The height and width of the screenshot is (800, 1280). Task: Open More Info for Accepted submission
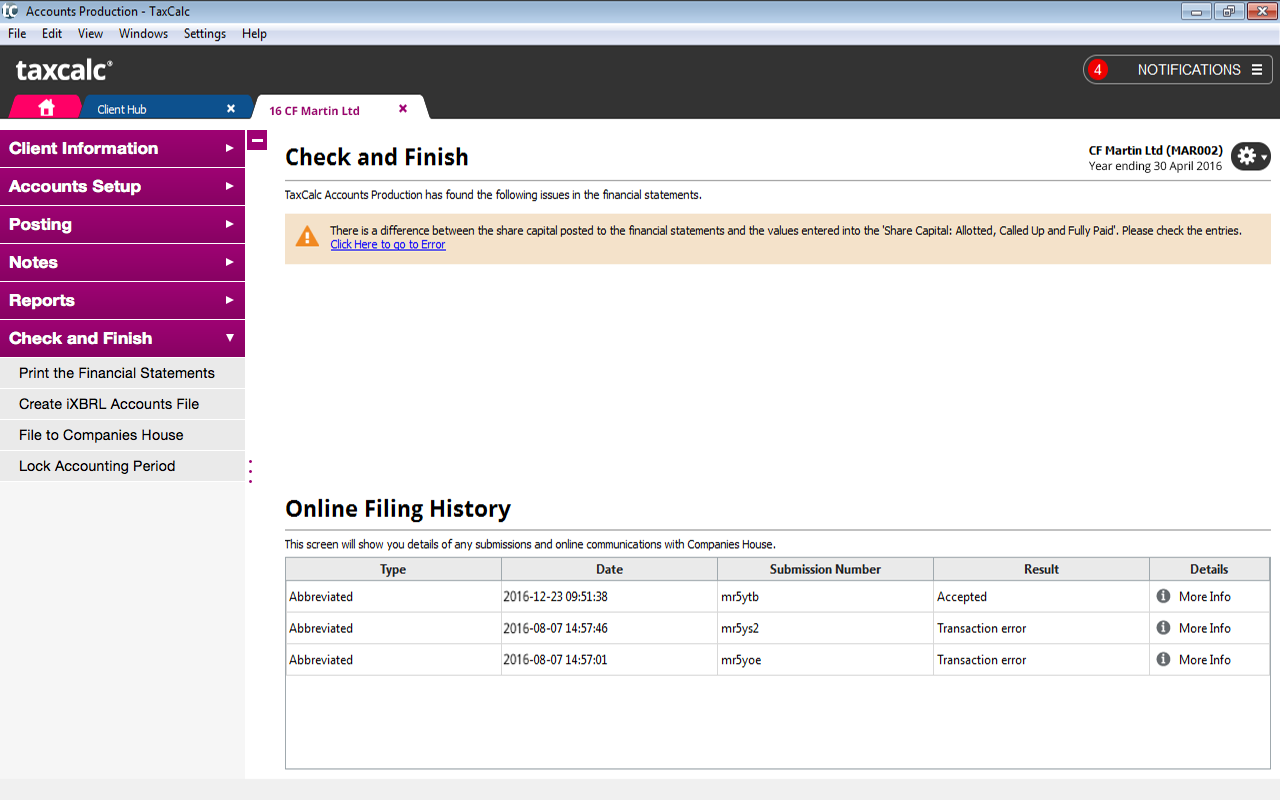tap(1204, 596)
